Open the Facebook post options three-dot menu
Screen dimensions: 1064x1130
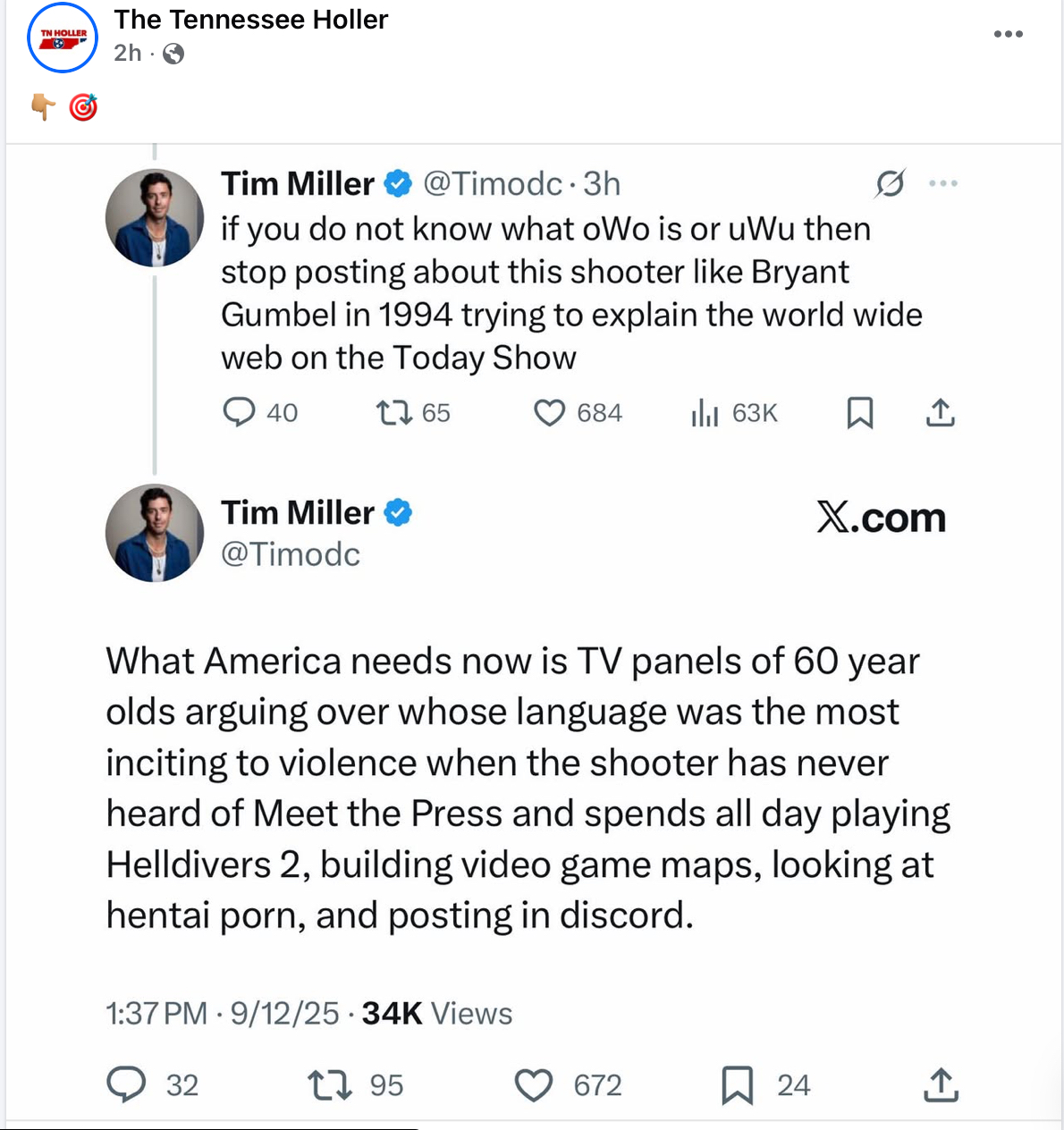tap(1008, 34)
